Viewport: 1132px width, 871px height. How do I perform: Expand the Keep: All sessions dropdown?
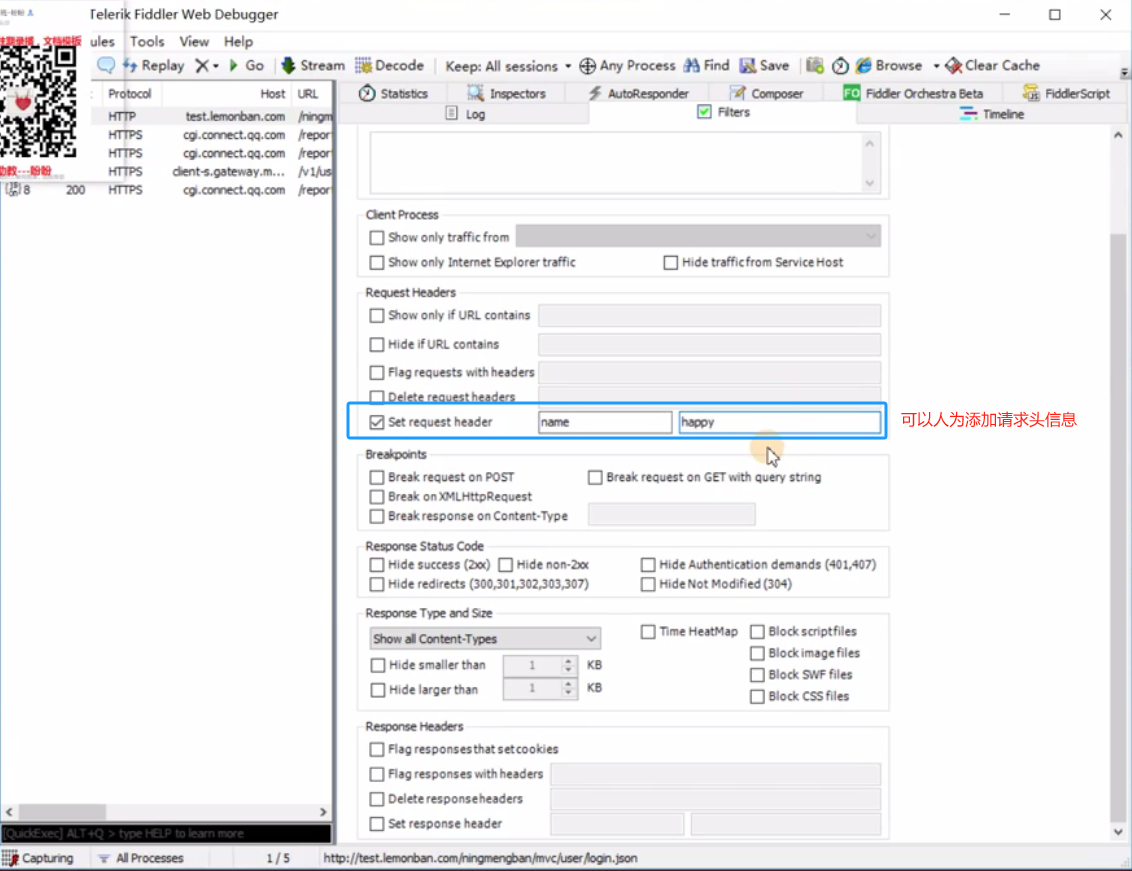click(568, 66)
